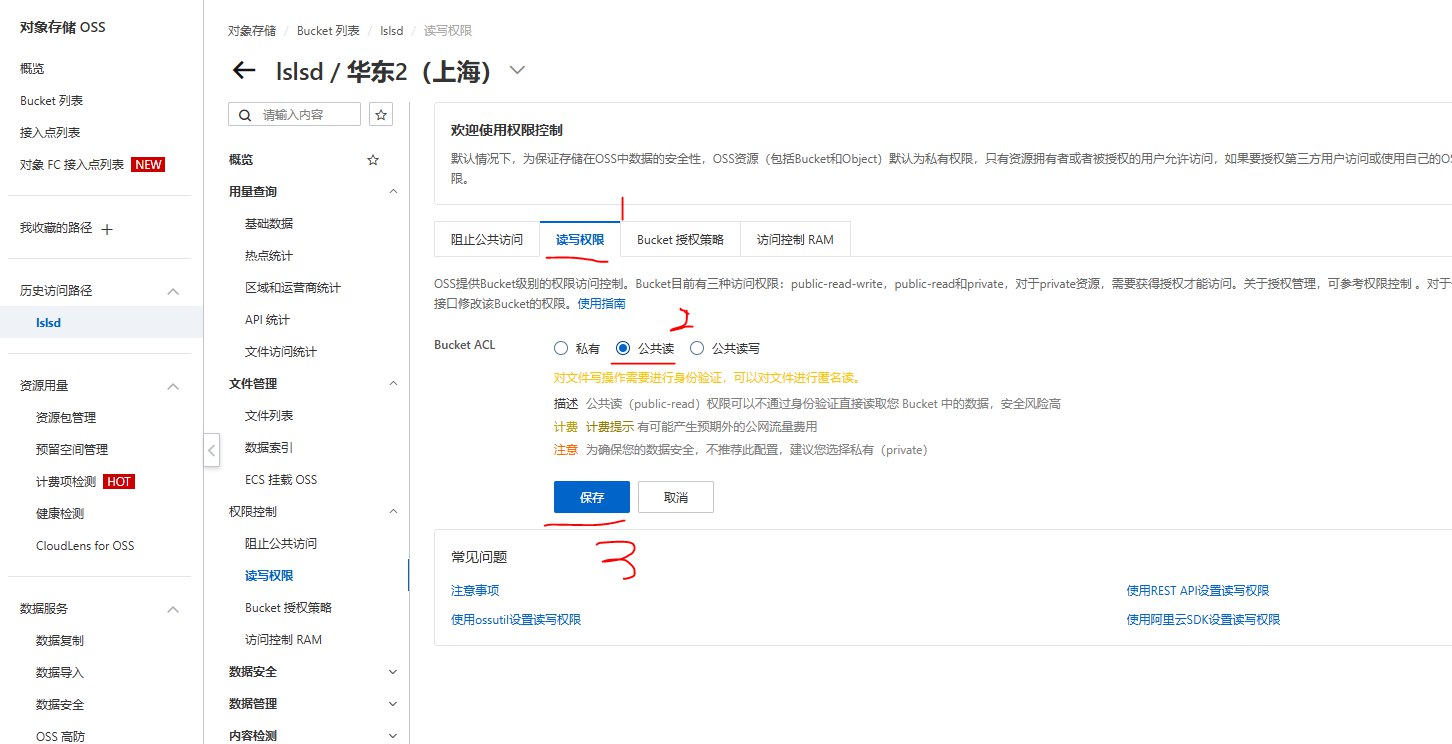Collapse 历史访问路径 in left sidebar

click(x=172, y=291)
